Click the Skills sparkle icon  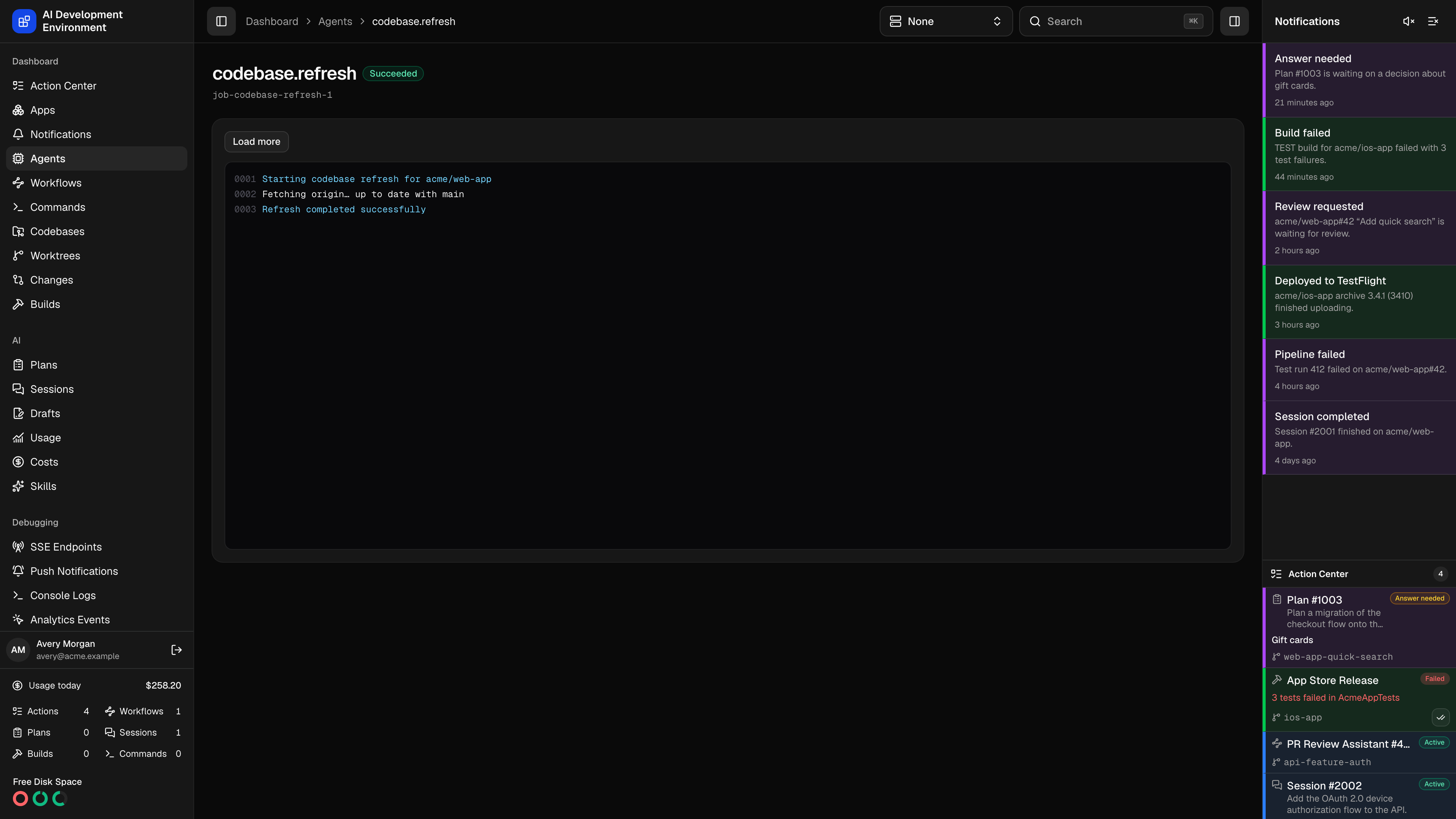[x=18, y=486]
